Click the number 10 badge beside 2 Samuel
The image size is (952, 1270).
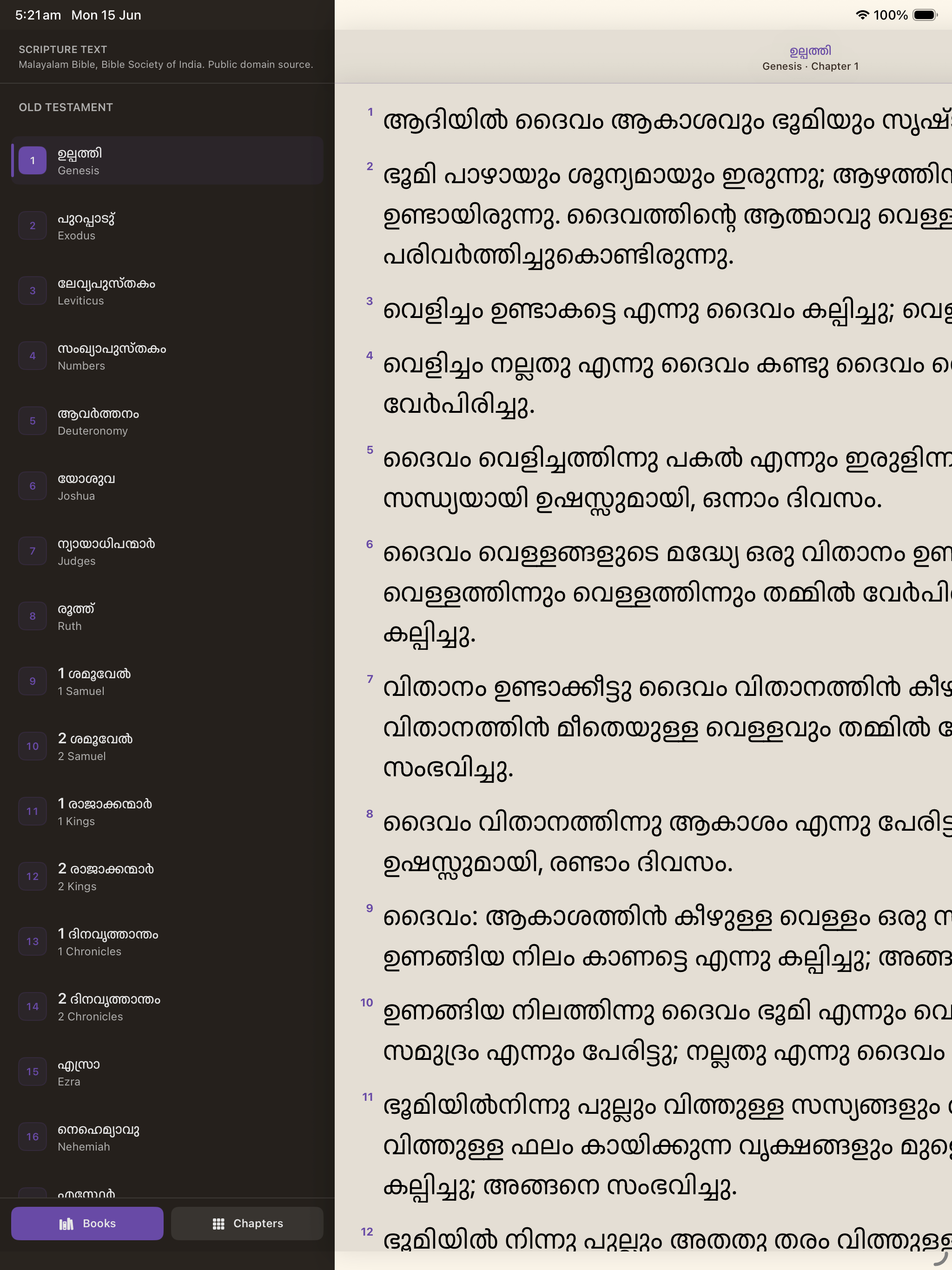33,747
